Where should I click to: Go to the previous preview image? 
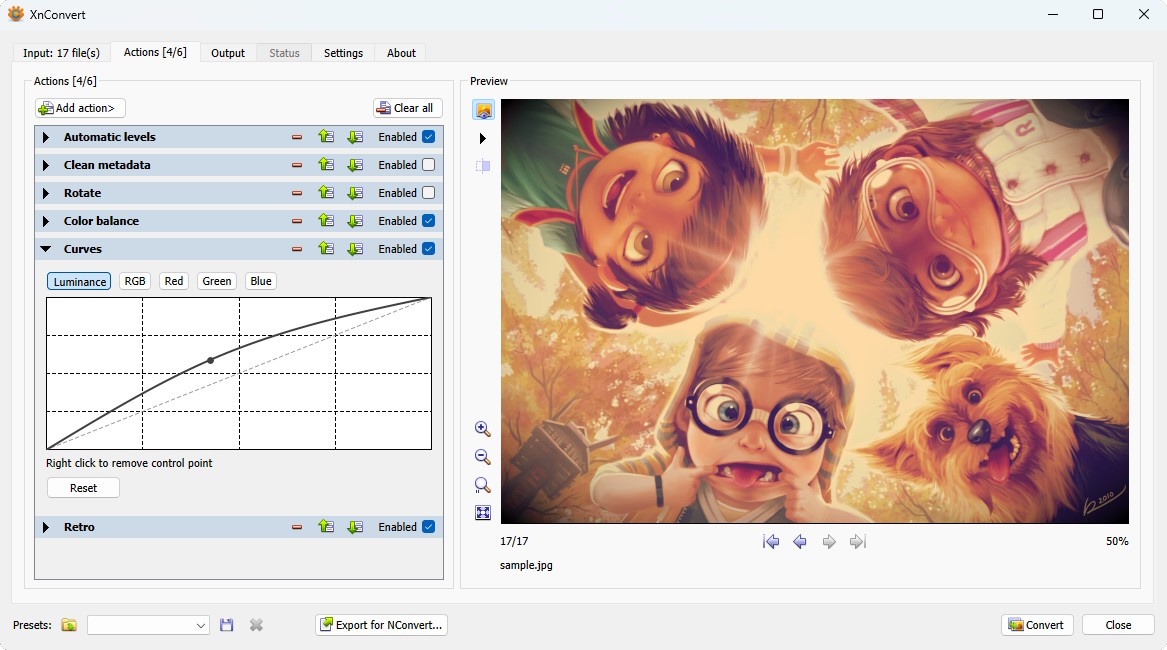800,542
